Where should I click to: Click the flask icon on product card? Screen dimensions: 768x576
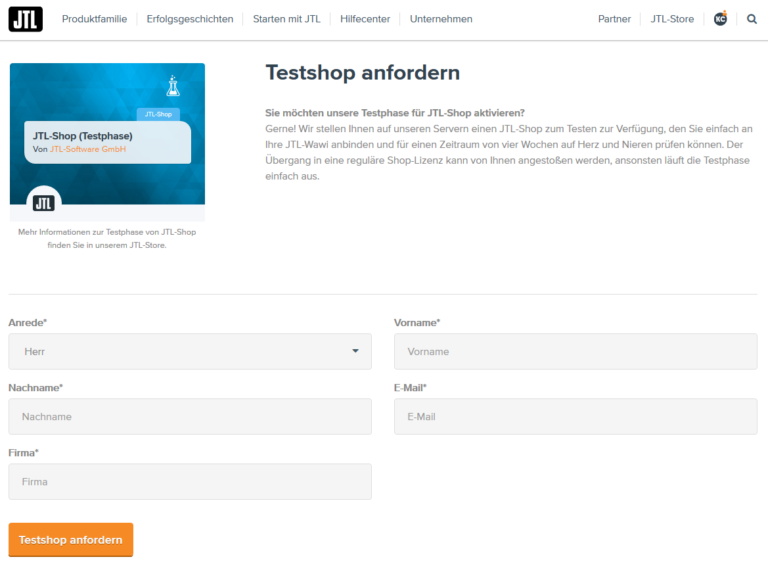[x=173, y=85]
